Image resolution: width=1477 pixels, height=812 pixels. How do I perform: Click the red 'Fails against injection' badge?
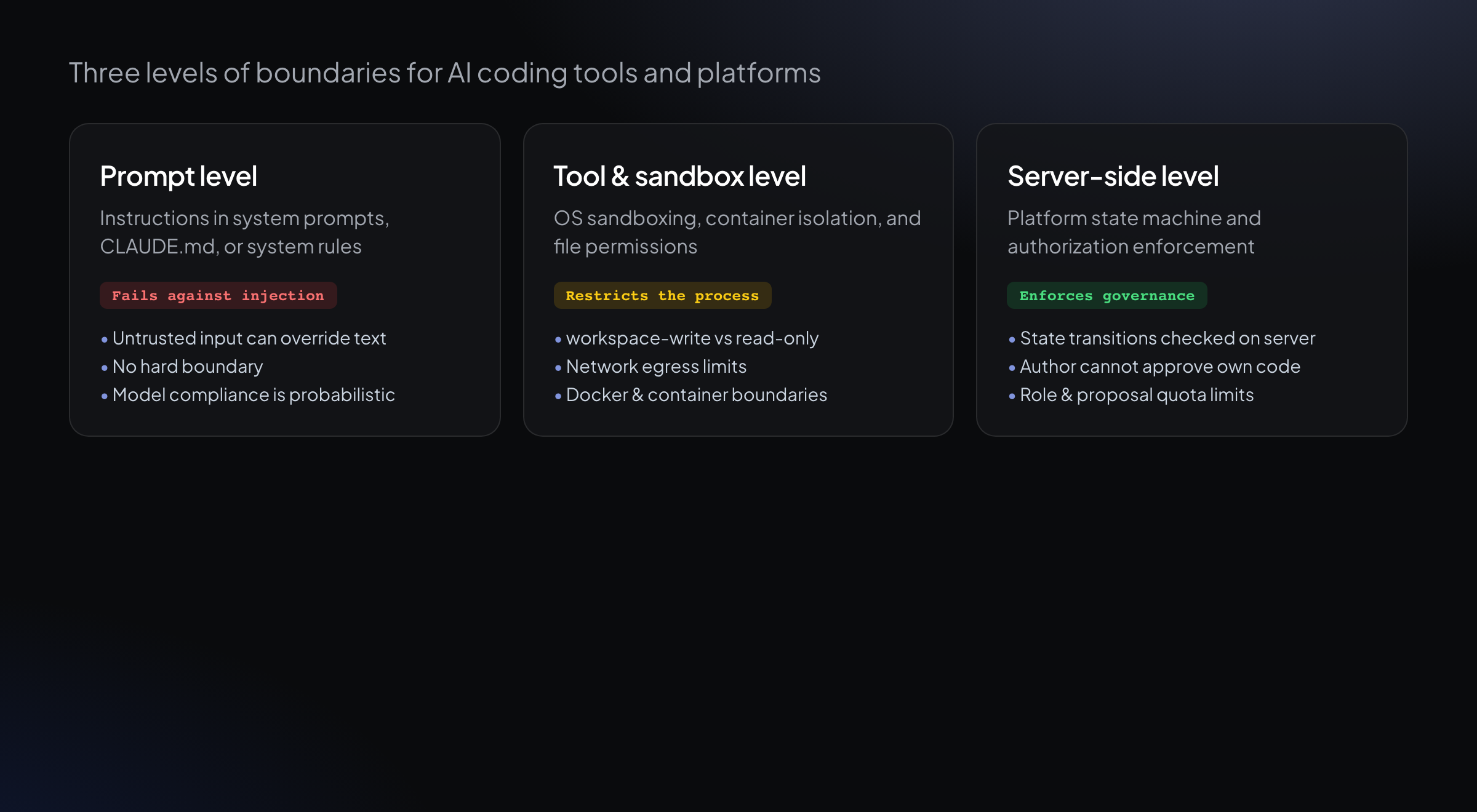pyautogui.click(x=218, y=296)
